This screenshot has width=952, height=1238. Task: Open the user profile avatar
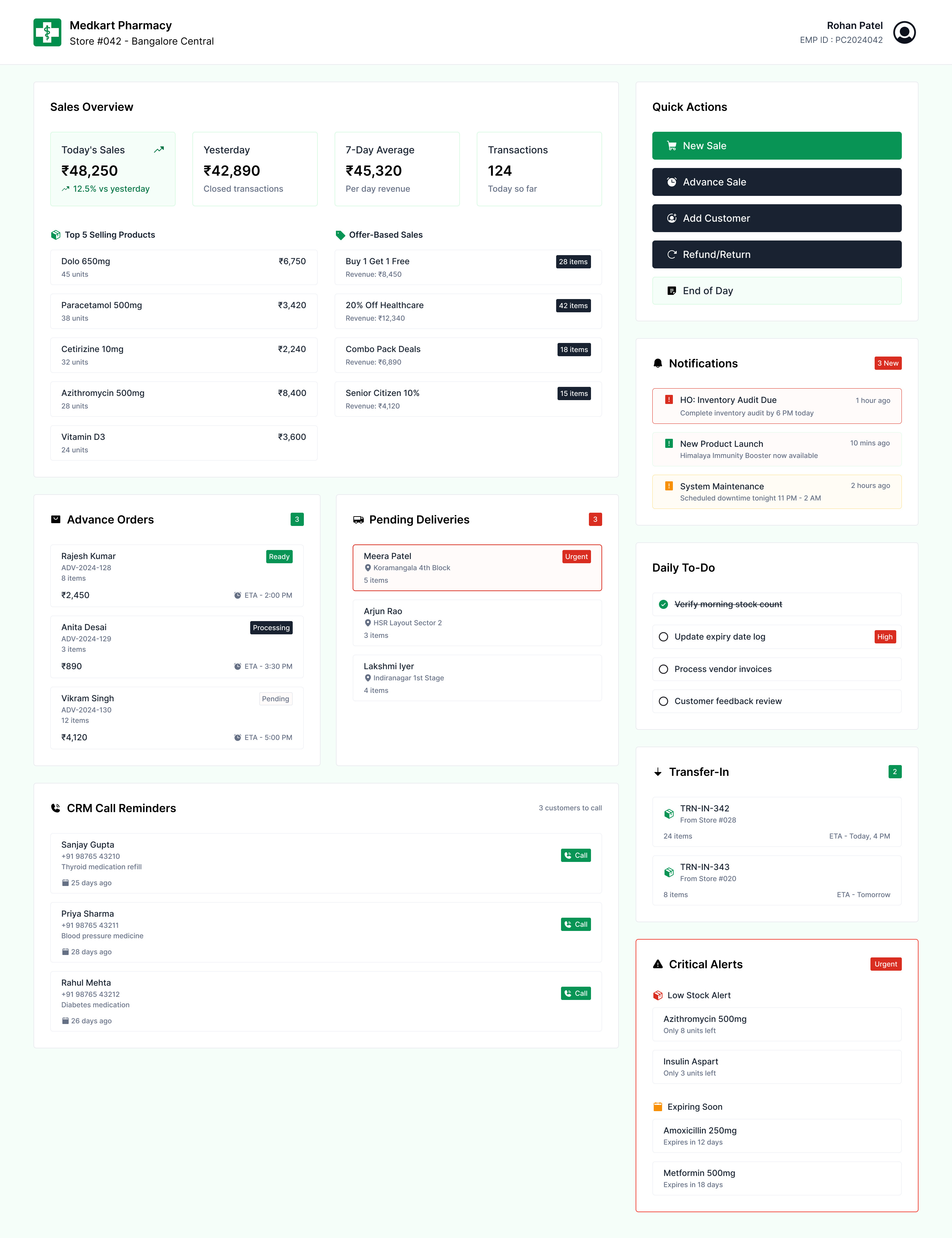tap(905, 32)
